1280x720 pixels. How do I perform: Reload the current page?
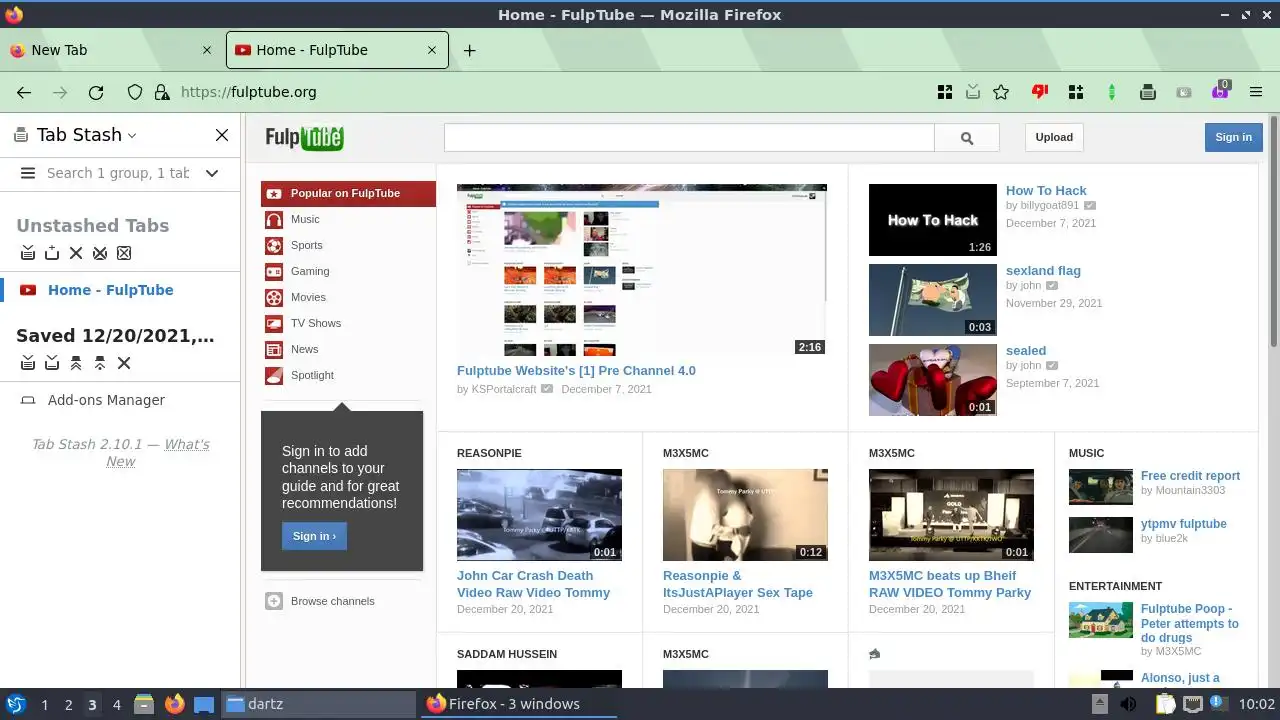[96, 92]
